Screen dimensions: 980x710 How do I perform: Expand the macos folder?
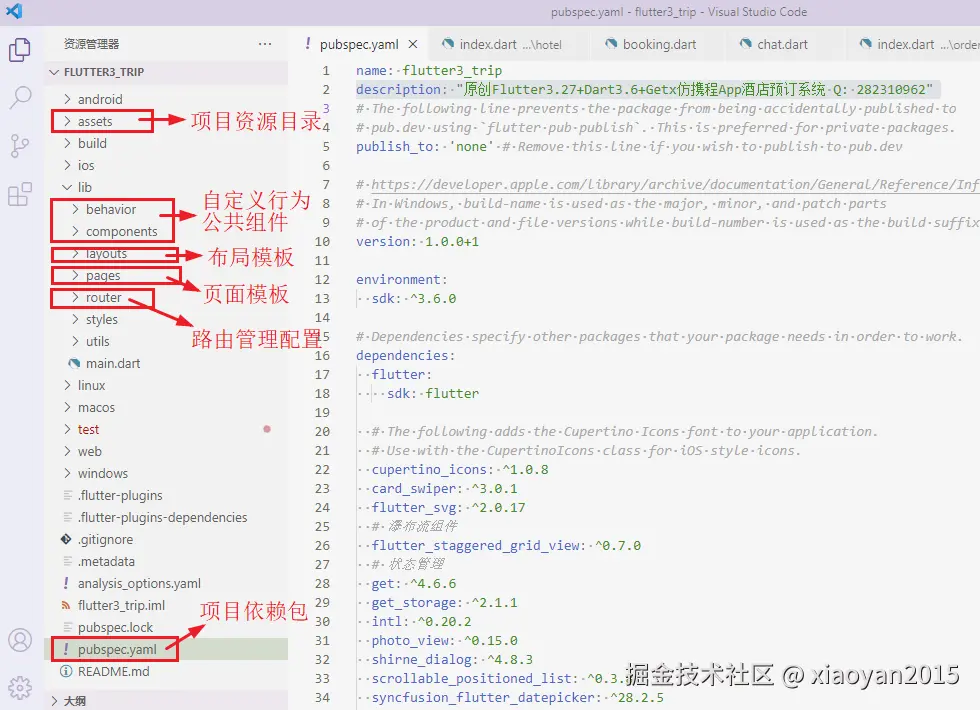click(x=68, y=407)
